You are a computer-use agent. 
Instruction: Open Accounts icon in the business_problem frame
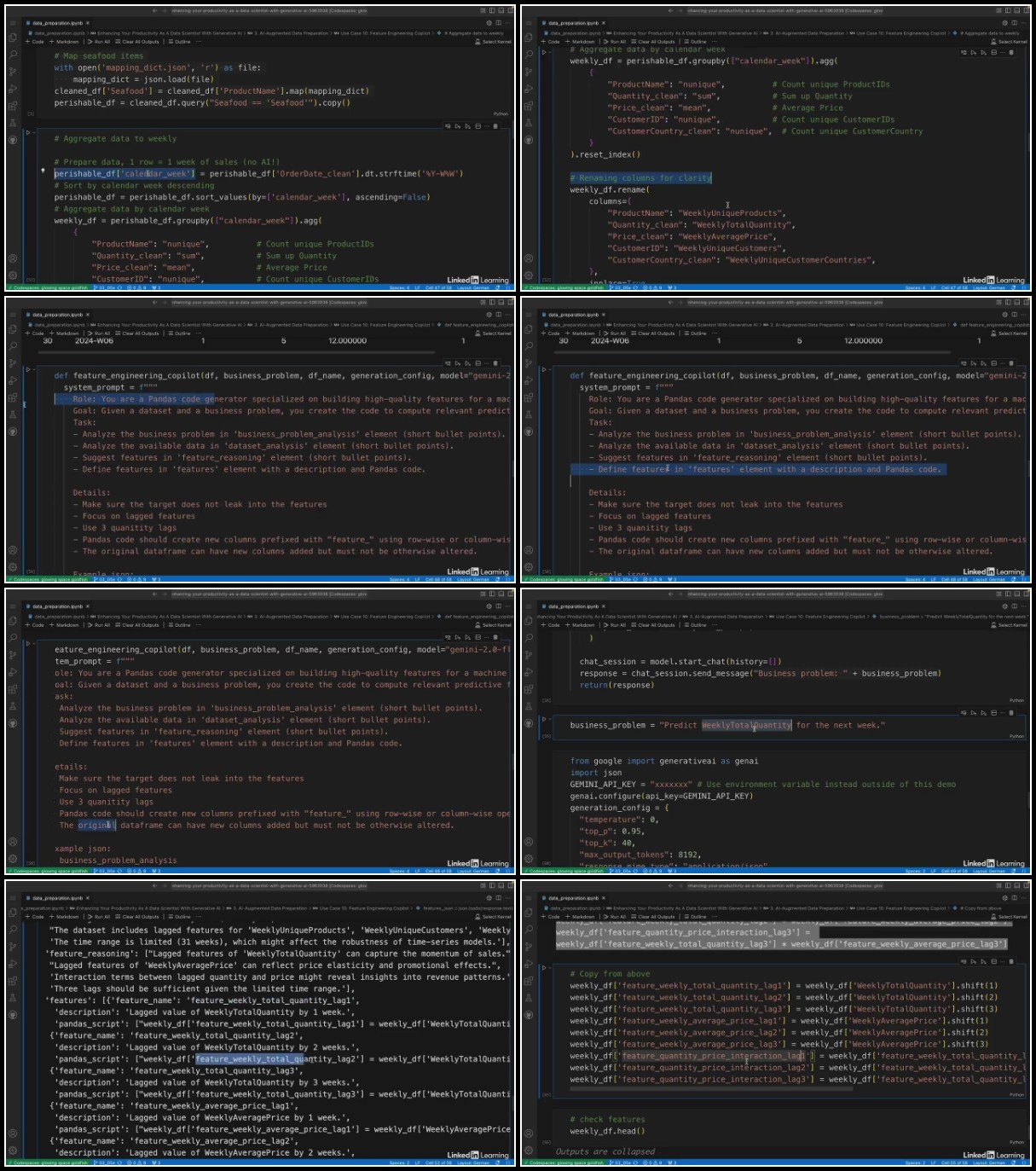[529, 842]
